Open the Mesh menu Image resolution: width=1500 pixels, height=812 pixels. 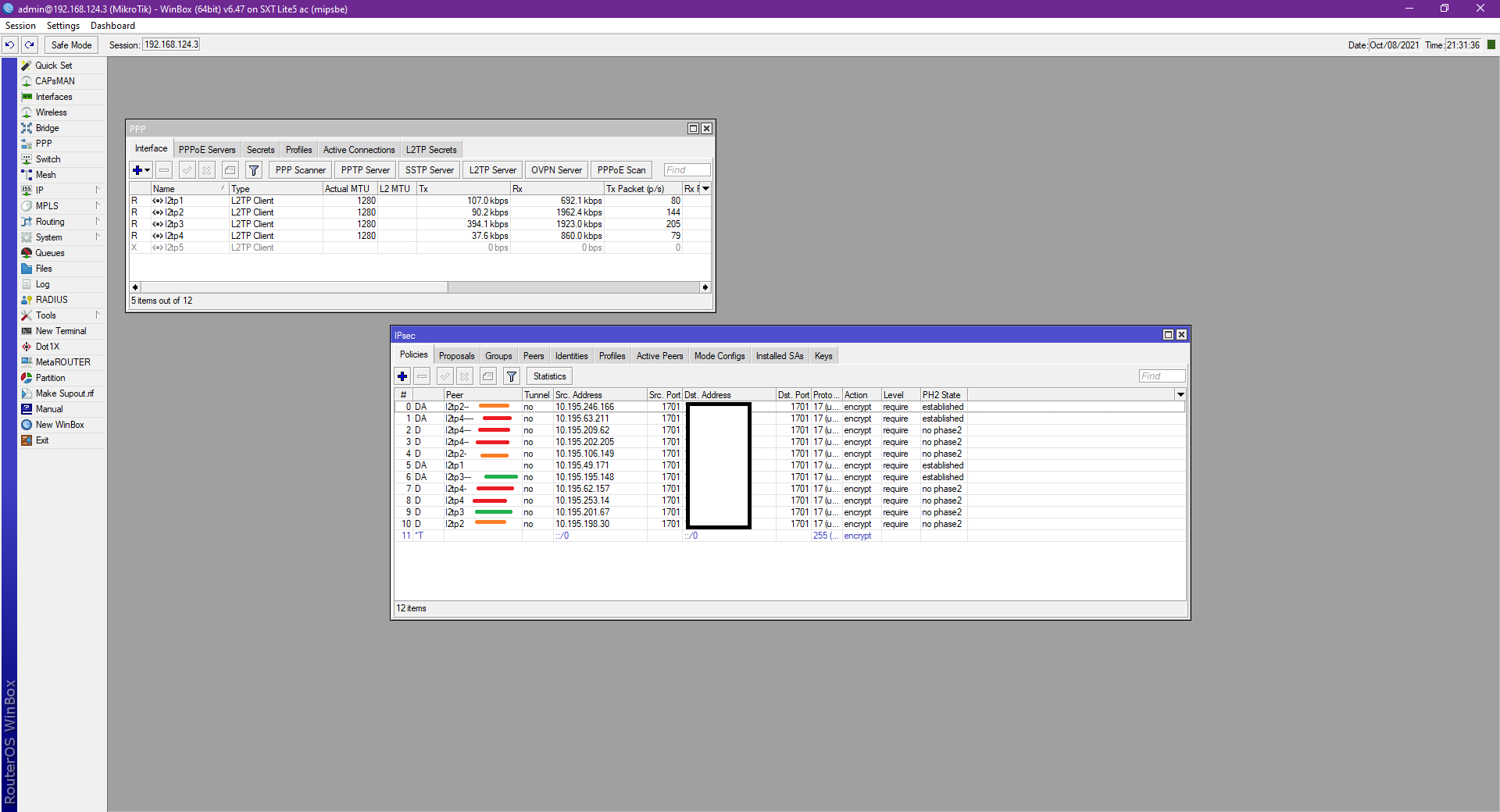45,175
